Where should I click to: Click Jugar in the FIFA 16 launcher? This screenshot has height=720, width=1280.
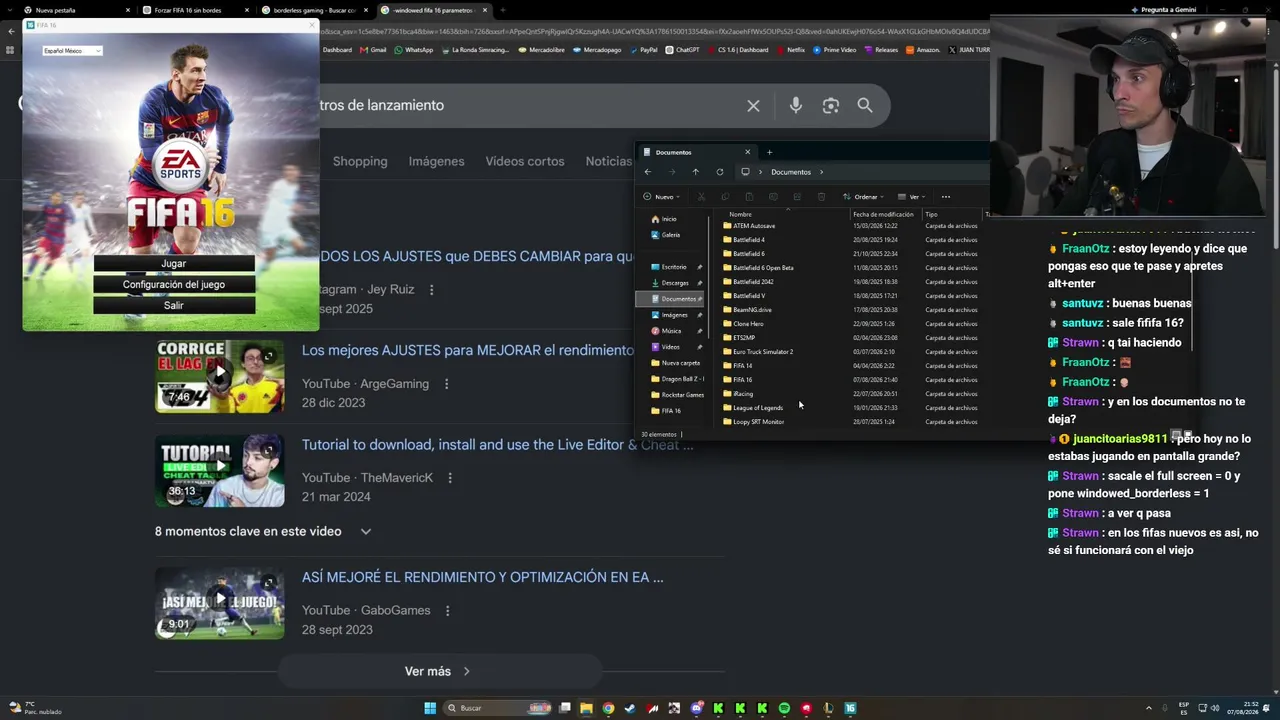click(174, 264)
